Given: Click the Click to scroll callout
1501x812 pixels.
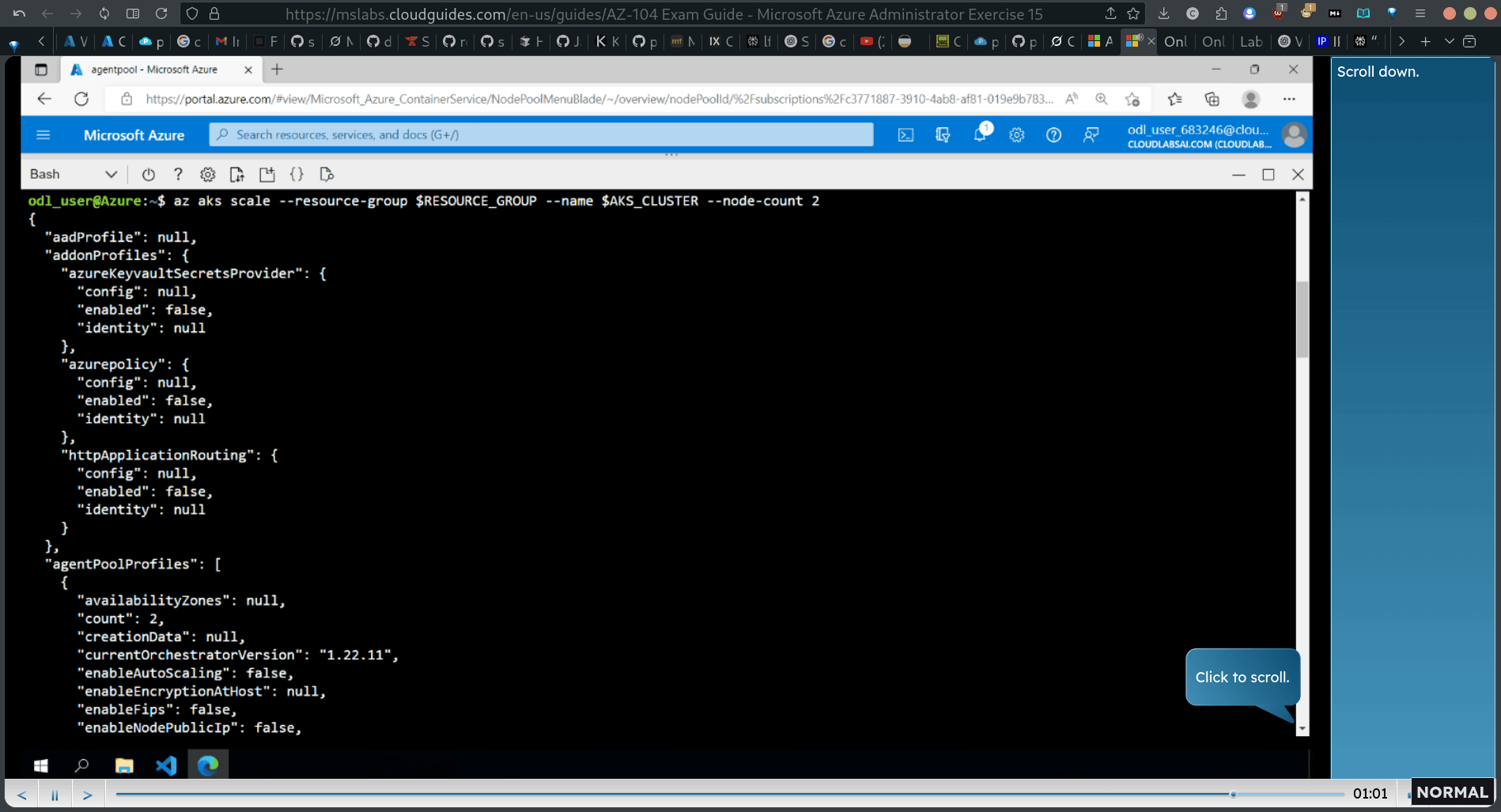Looking at the screenshot, I should tap(1242, 677).
